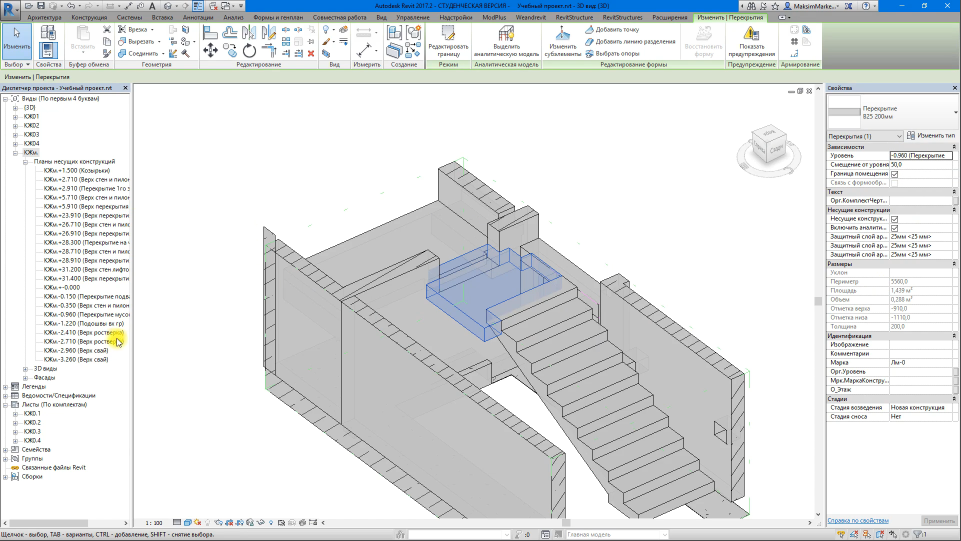Open the Перекрытия (1) filter dropdown
961x541 pixels.
[898, 136]
